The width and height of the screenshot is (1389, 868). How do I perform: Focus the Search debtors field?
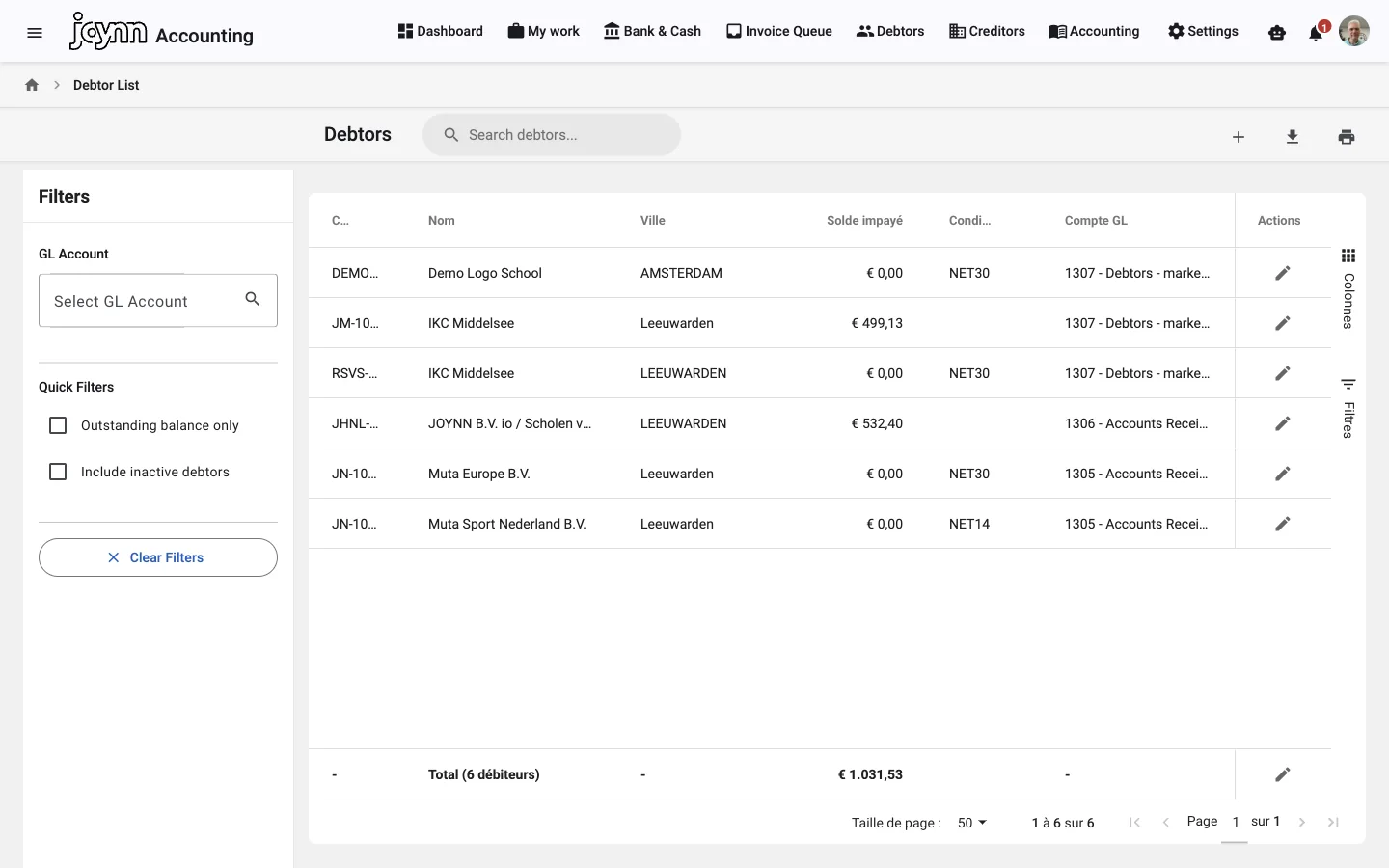(552, 135)
